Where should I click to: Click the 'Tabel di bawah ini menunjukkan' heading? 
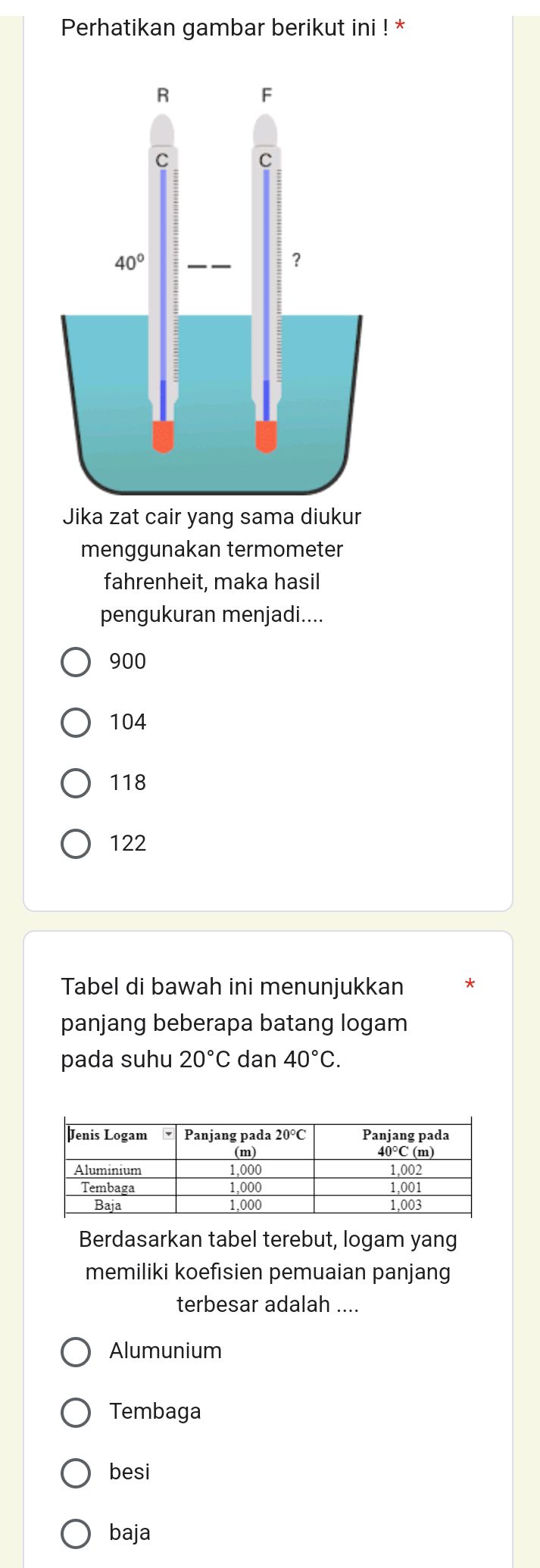[x=231, y=986]
